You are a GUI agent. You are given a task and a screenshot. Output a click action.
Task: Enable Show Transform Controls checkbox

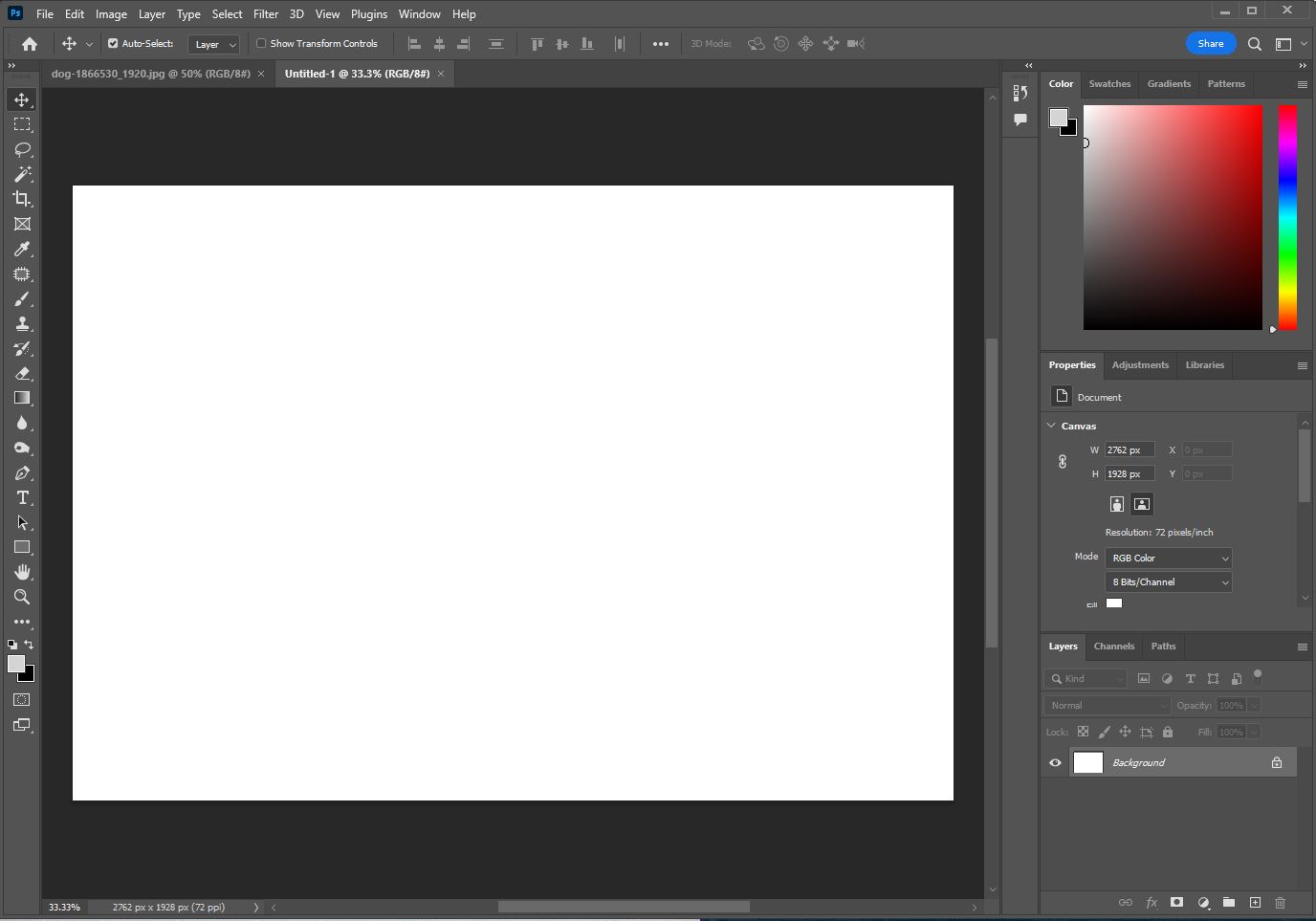coord(261,44)
